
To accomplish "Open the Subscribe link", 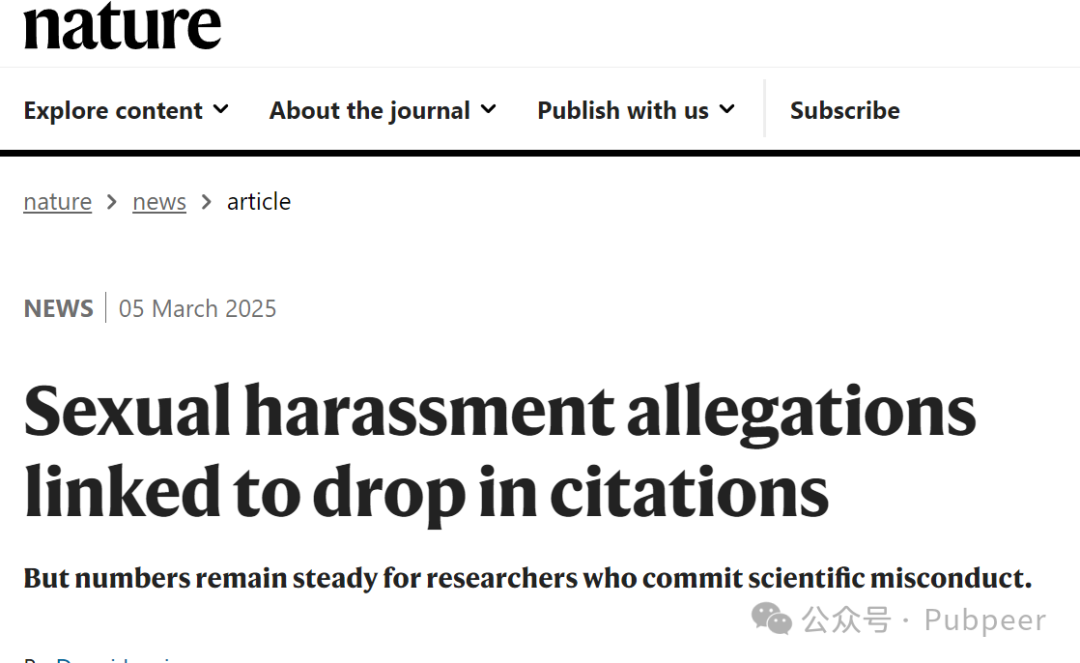I will click(844, 110).
